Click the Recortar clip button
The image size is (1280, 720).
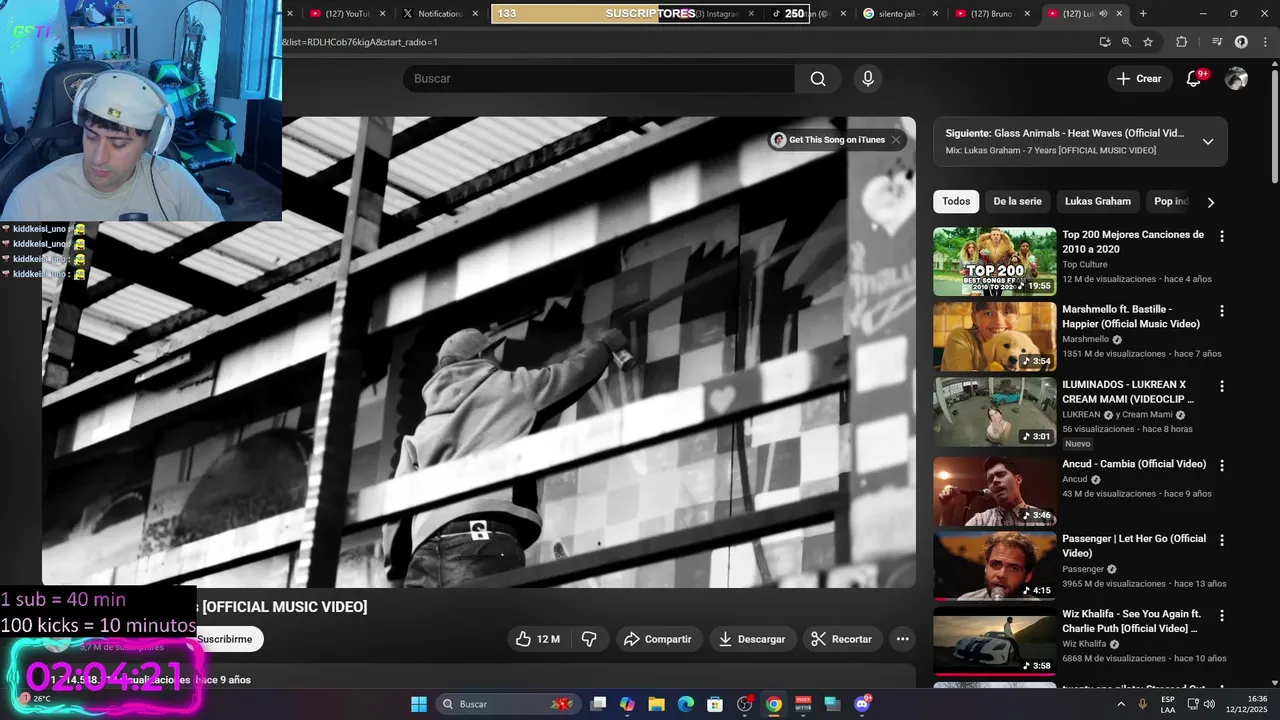[x=842, y=639]
